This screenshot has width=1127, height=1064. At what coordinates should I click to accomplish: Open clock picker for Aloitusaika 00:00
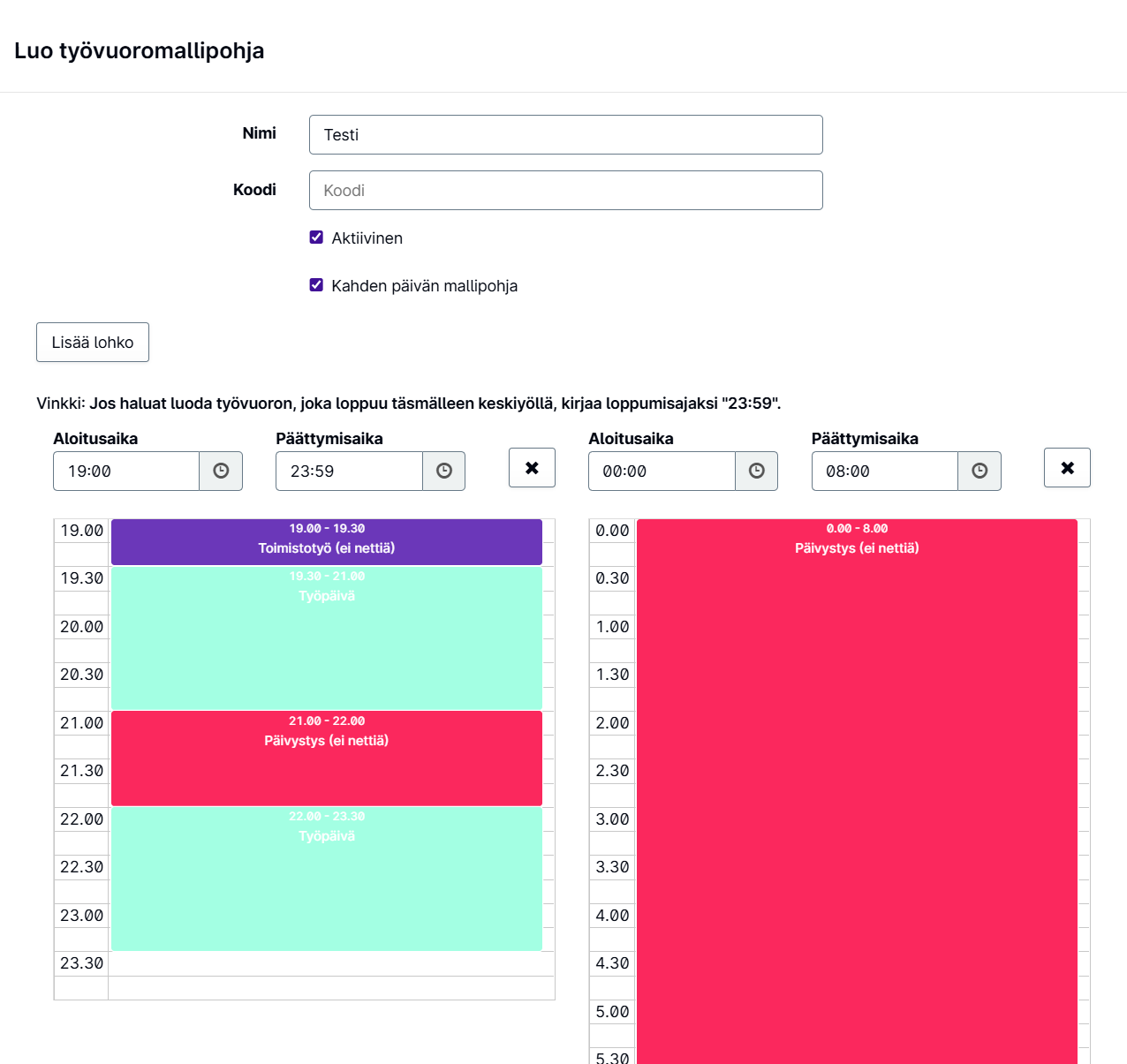coord(757,472)
